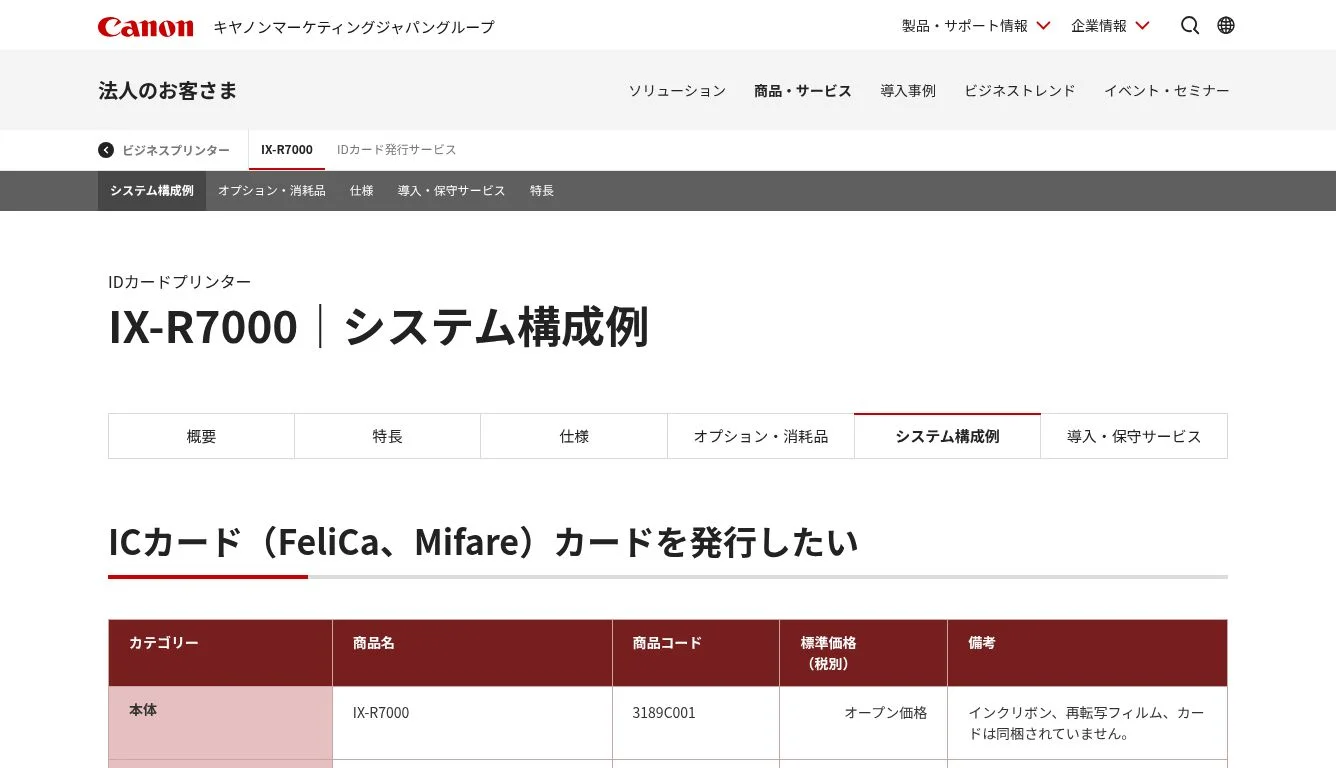
Task: Click オープン価格 price cell
Action: 864,723
